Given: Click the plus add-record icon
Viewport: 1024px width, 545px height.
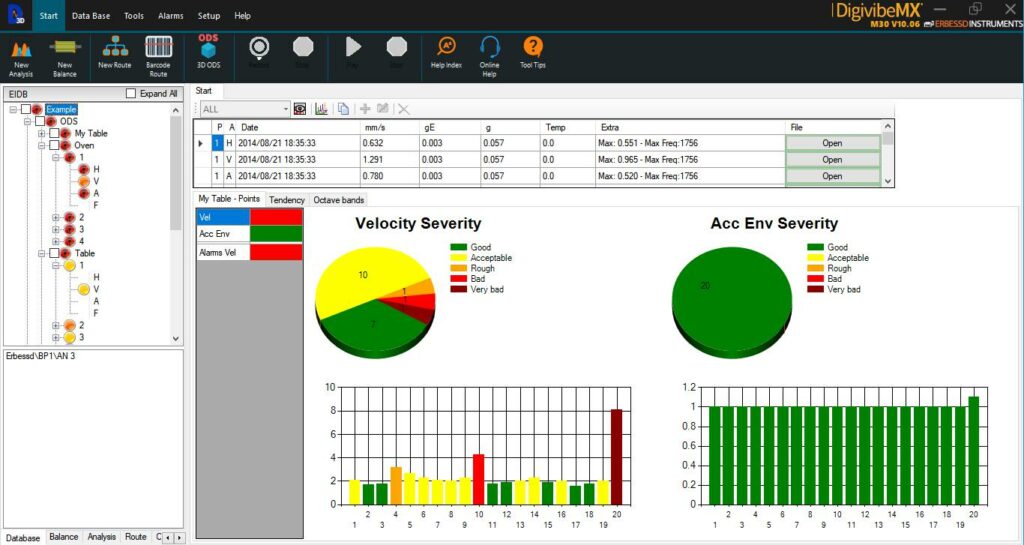Looking at the screenshot, I should point(365,109).
